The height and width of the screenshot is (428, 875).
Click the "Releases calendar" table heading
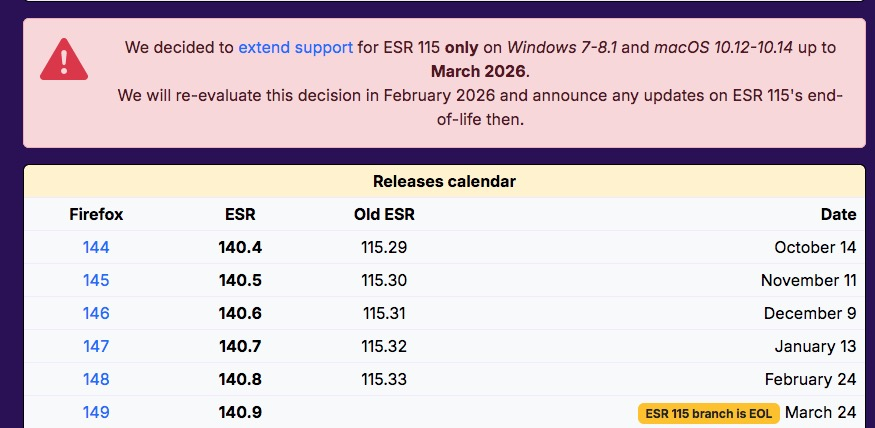[x=444, y=181]
